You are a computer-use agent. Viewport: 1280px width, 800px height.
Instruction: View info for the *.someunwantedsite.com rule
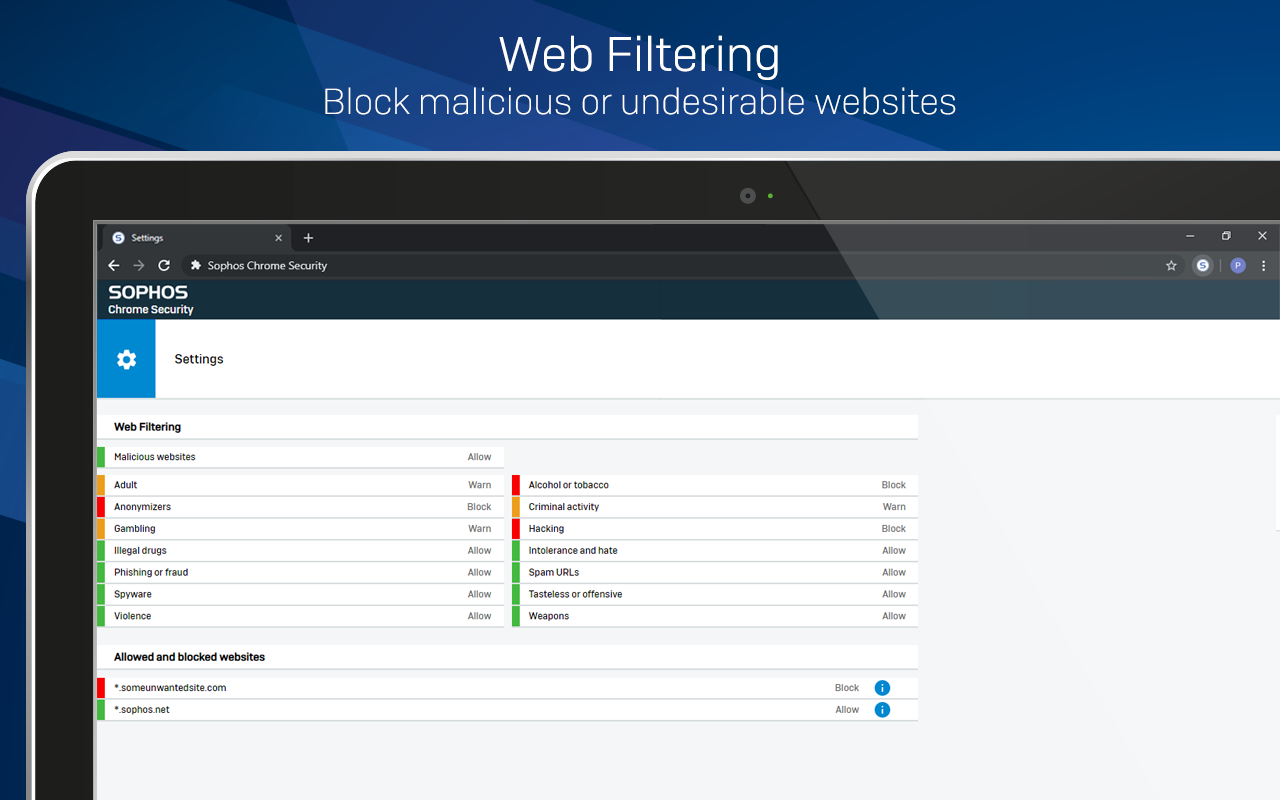pyautogui.click(x=882, y=687)
